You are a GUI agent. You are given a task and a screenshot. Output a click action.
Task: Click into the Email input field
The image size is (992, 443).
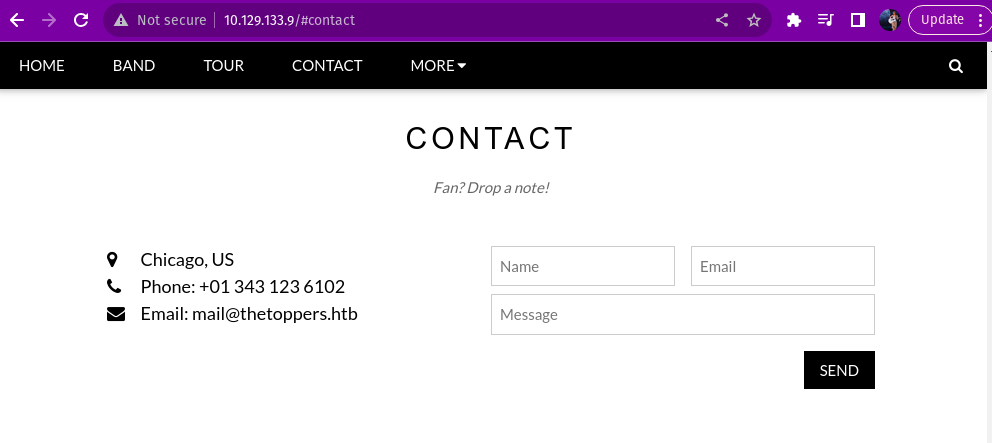783,266
